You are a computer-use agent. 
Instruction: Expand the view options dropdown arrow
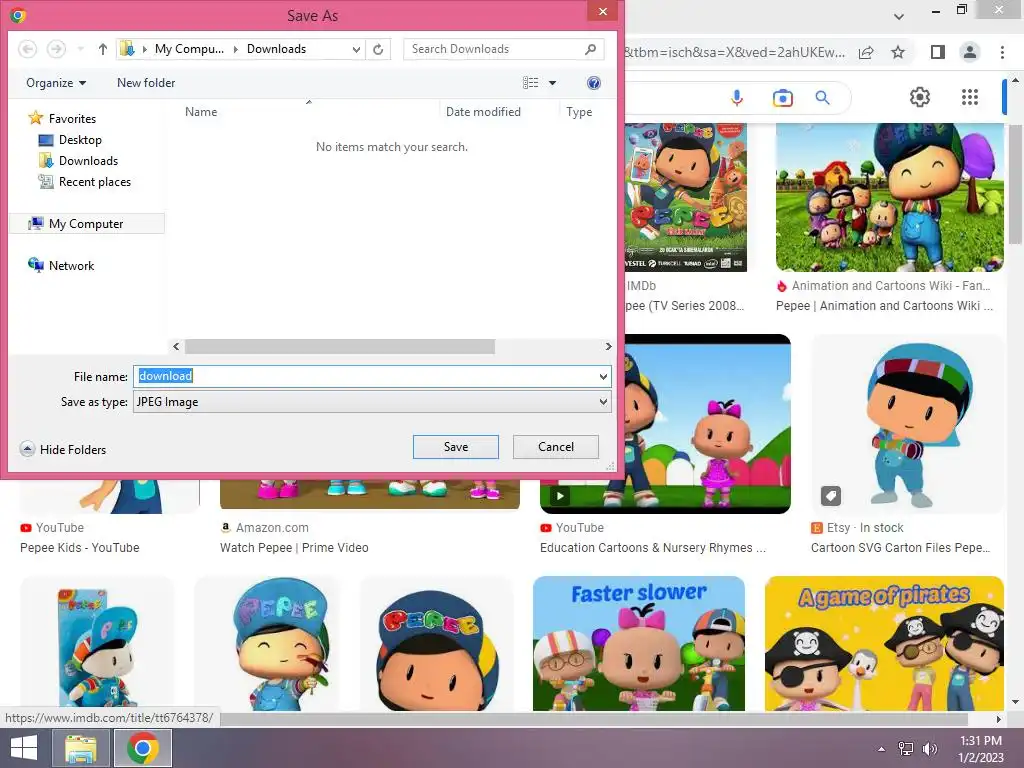pos(552,83)
